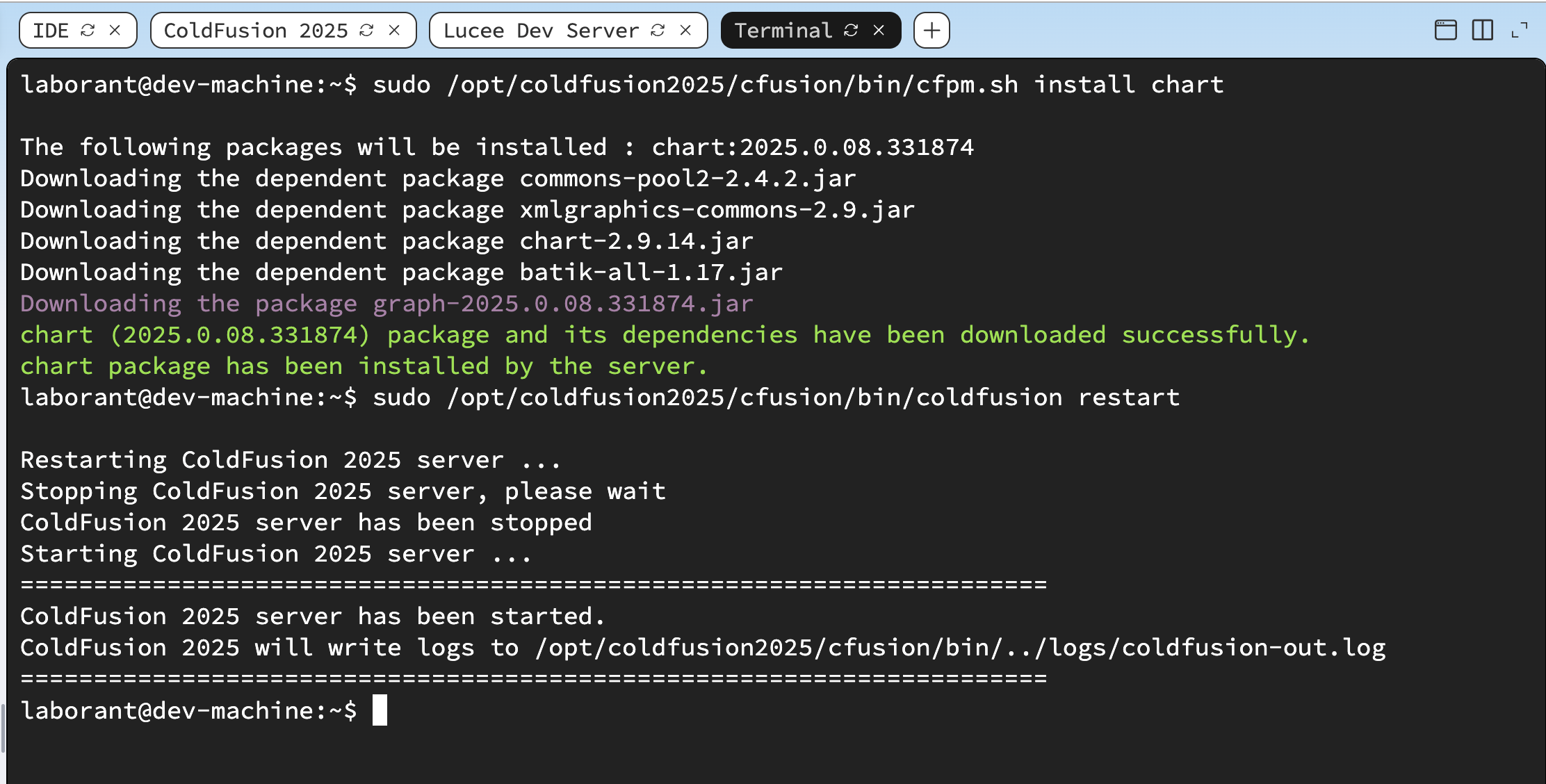This screenshot has height=784, width=1546.
Task: Click 'Restarting ColdFusion 2025 server ...' line
Action: pos(290,460)
